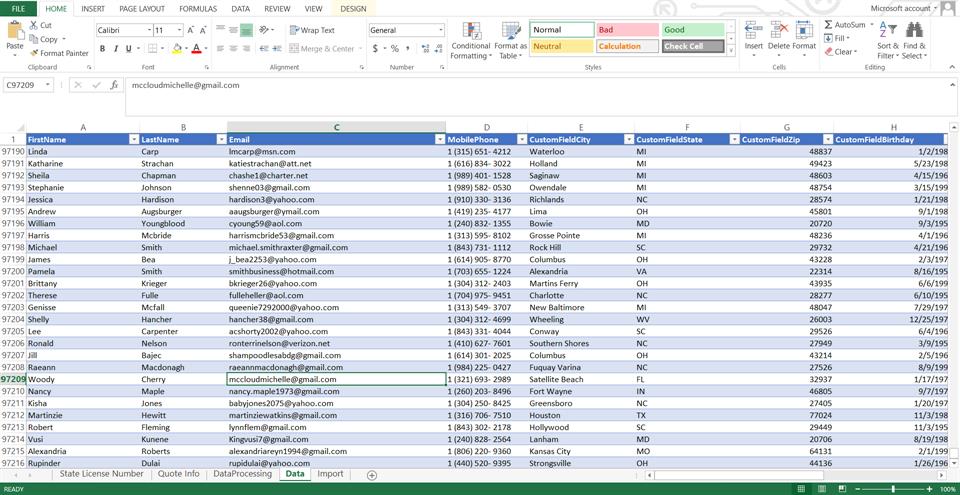Click the Copy icon
960x495 pixels.
(x=34, y=39)
